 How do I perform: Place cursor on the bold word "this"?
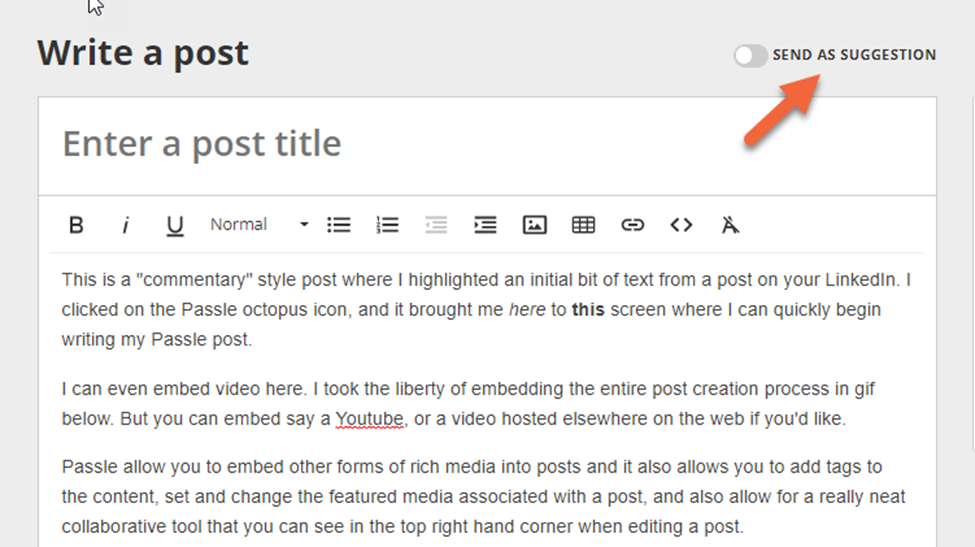[x=588, y=310]
